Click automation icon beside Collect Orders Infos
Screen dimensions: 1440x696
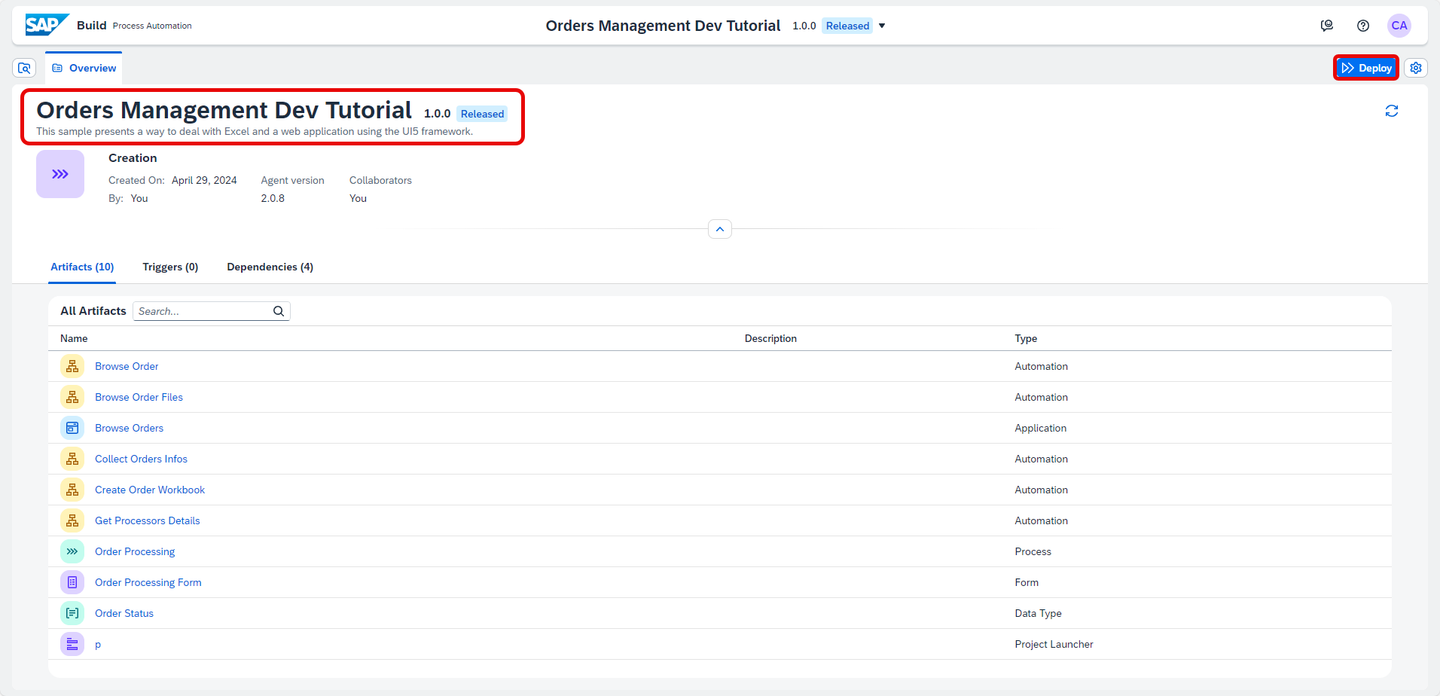coord(72,459)
